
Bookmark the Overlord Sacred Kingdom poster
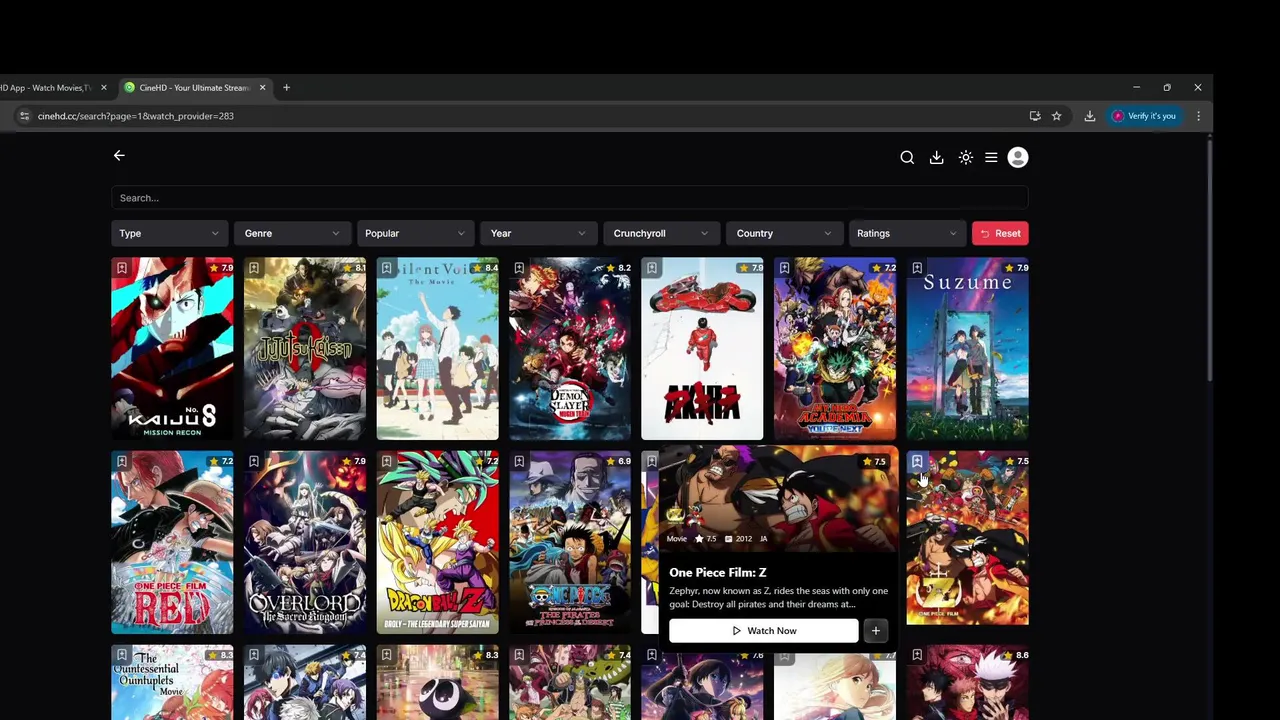pyautogui.click(x=254, y=462)
